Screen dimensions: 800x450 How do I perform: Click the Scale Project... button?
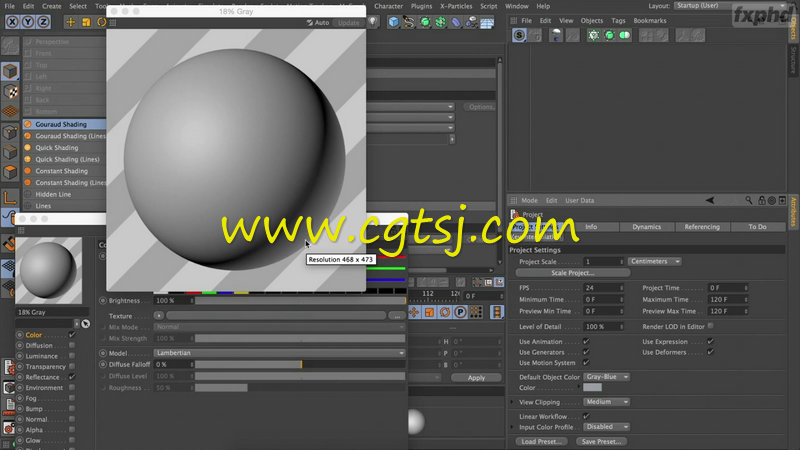(x=573, y=273)
